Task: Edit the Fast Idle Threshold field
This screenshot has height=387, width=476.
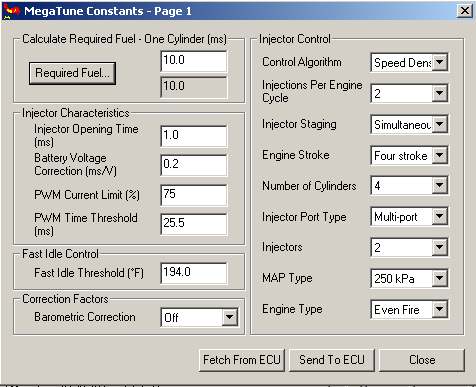Action: click(x=194, y=273)
